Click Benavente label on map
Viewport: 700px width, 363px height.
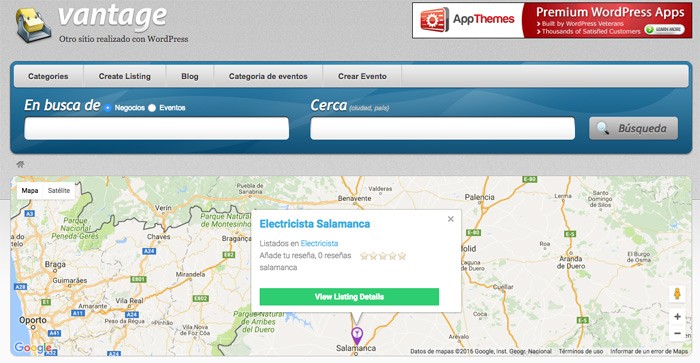(x=354, y=198)
